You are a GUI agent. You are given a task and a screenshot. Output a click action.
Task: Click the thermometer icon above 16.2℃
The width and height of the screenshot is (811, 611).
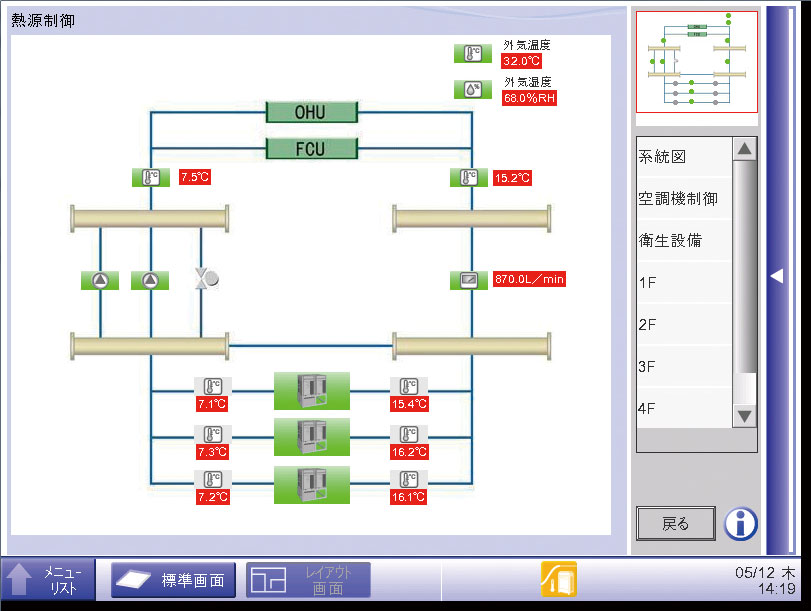pyautogui.click(x=409, y=435)
